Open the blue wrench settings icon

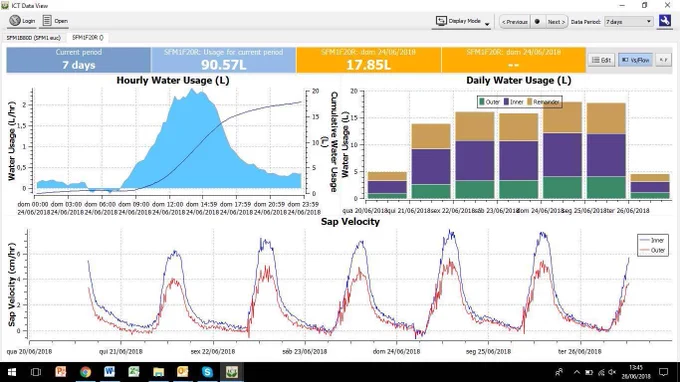664,21
